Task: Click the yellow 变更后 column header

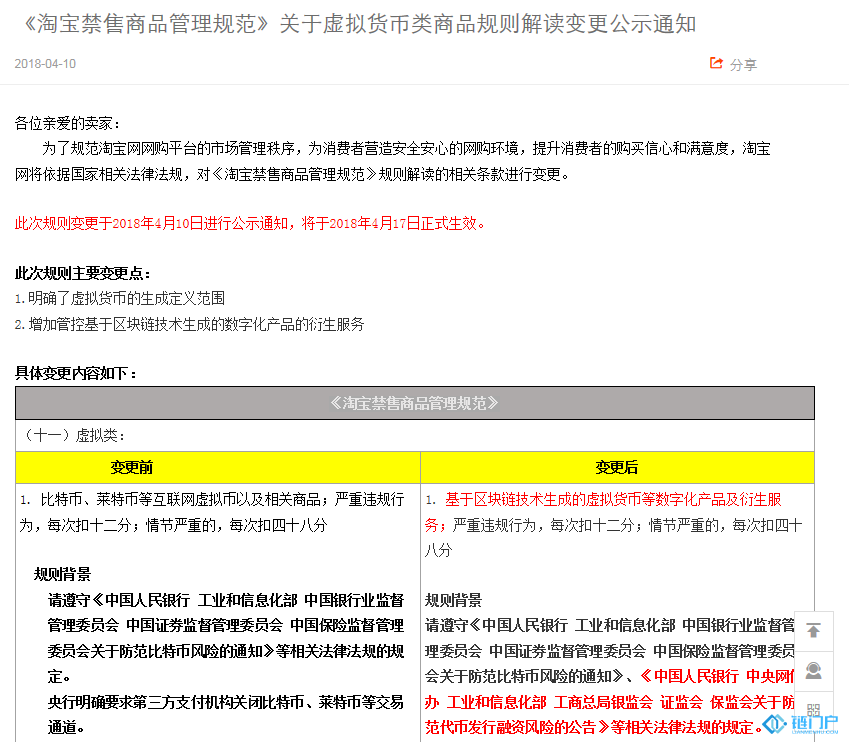Action: 617,467
